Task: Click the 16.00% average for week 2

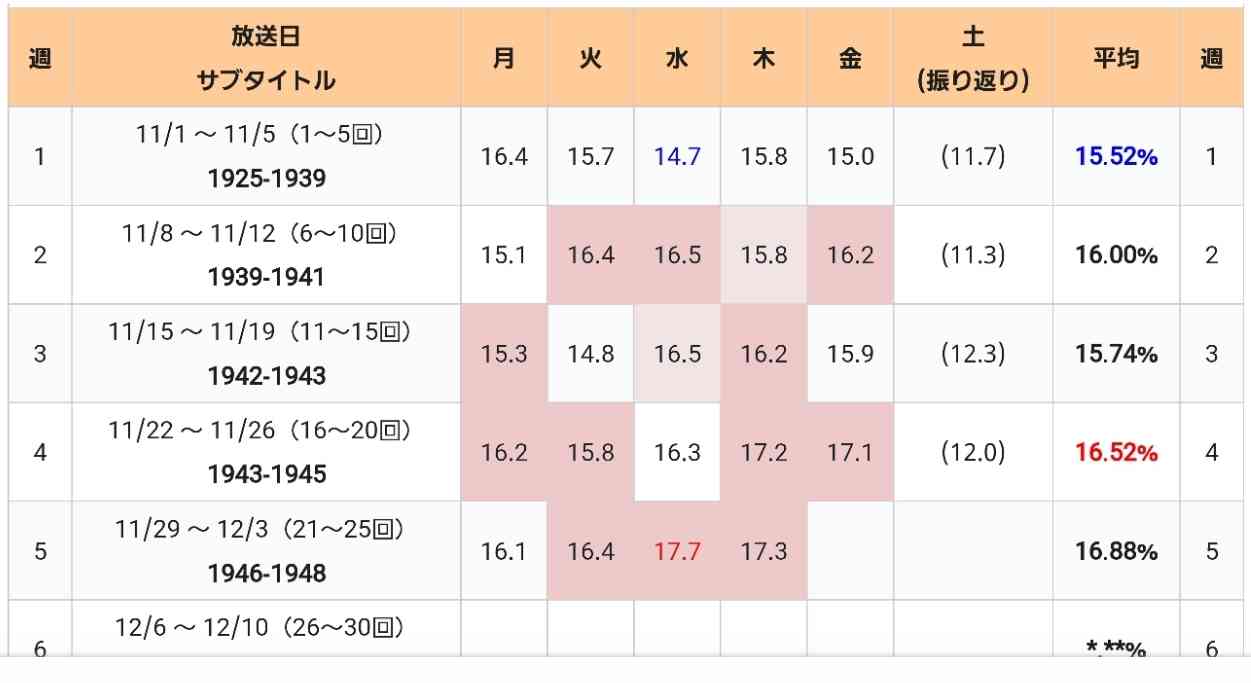Action: [1116, 255]
